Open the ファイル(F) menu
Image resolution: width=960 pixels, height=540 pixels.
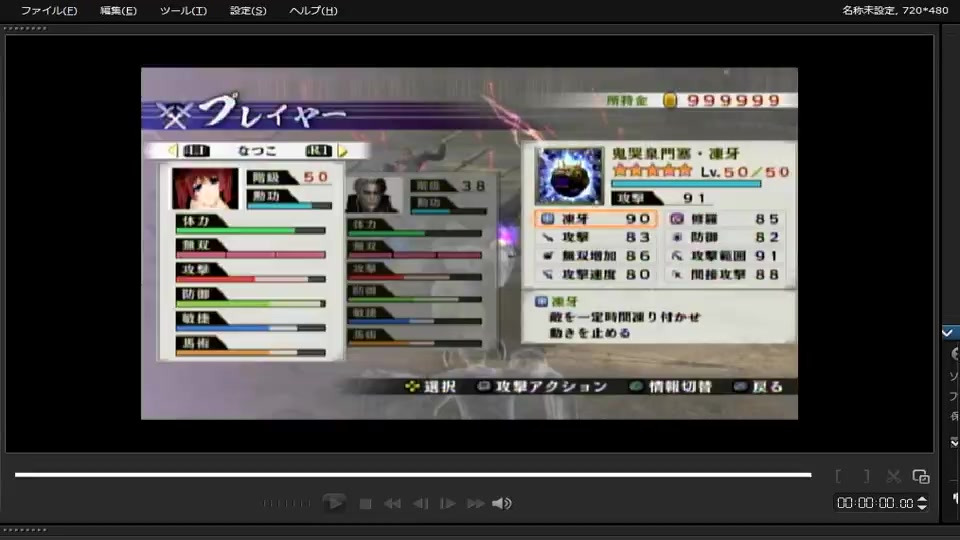49,10
